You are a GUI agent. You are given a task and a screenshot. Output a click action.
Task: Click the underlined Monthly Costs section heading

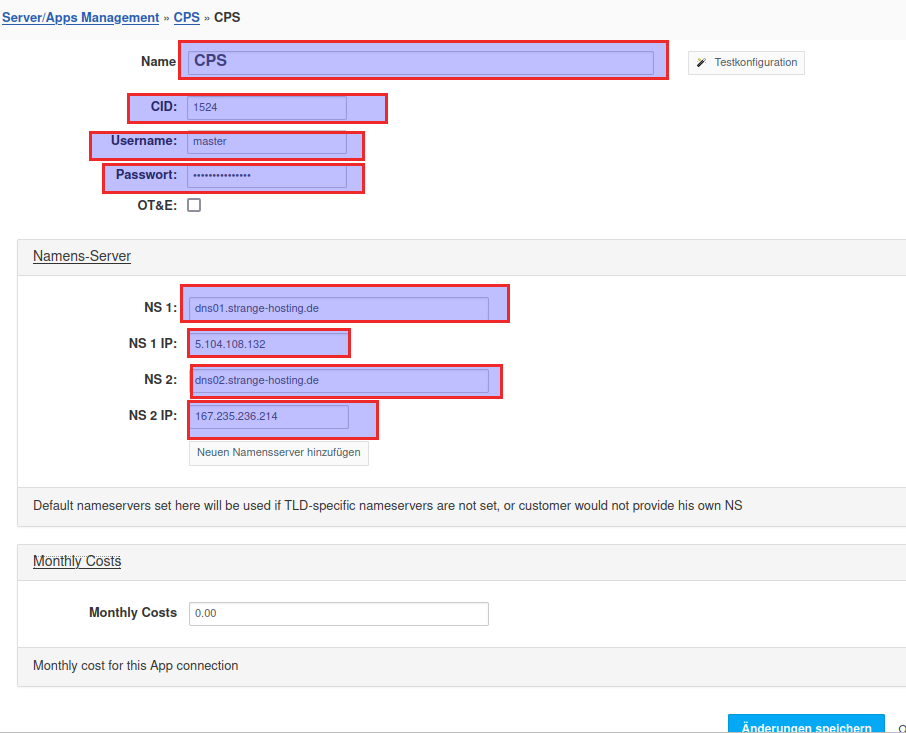(77, 561)
